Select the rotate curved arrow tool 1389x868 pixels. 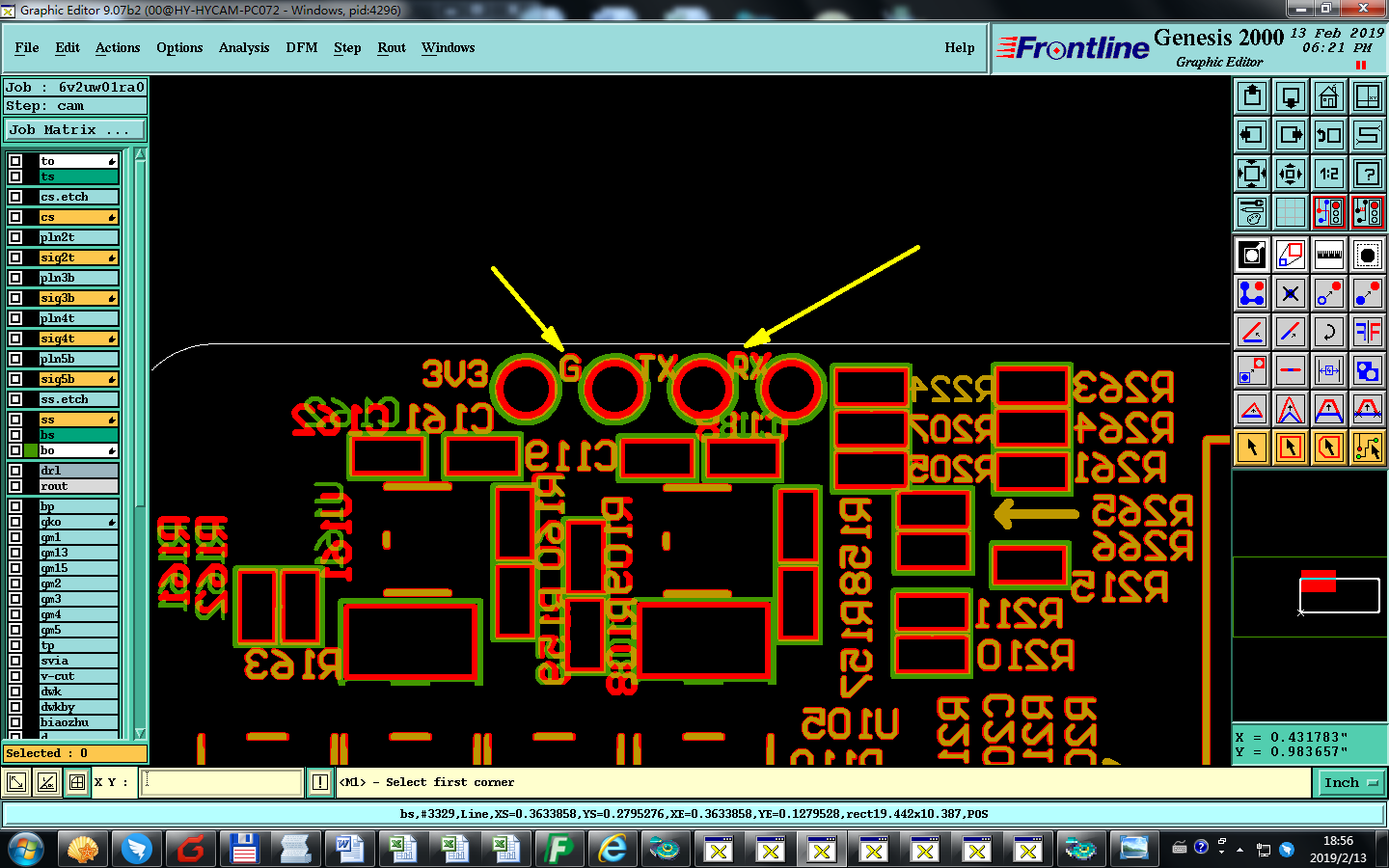[1329, 332]
